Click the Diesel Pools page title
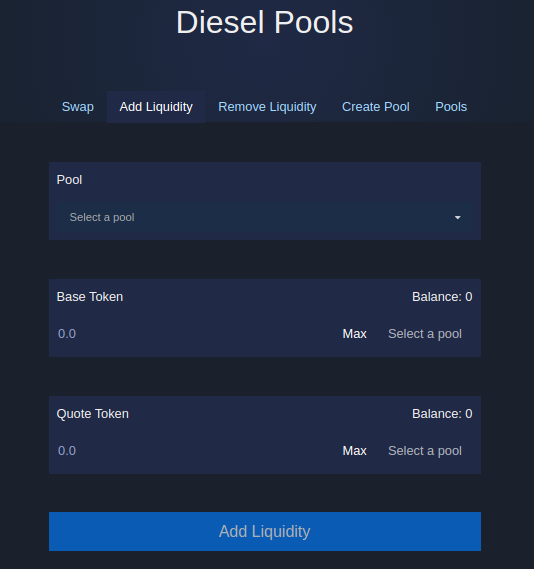Image resolution: width=534 pixels, height=569 pixels. [264, 22]
